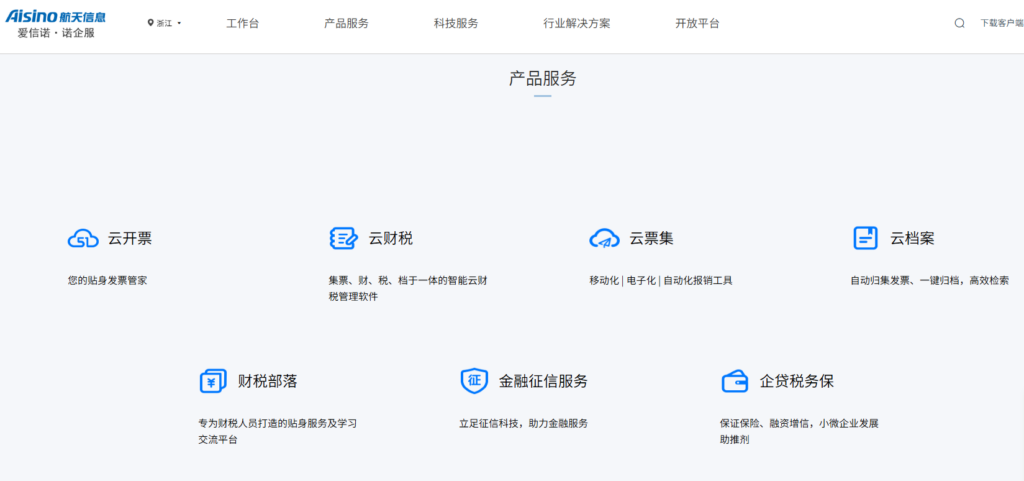
Task: Click the 云开票 cloud icon
Action: (83, 239)
